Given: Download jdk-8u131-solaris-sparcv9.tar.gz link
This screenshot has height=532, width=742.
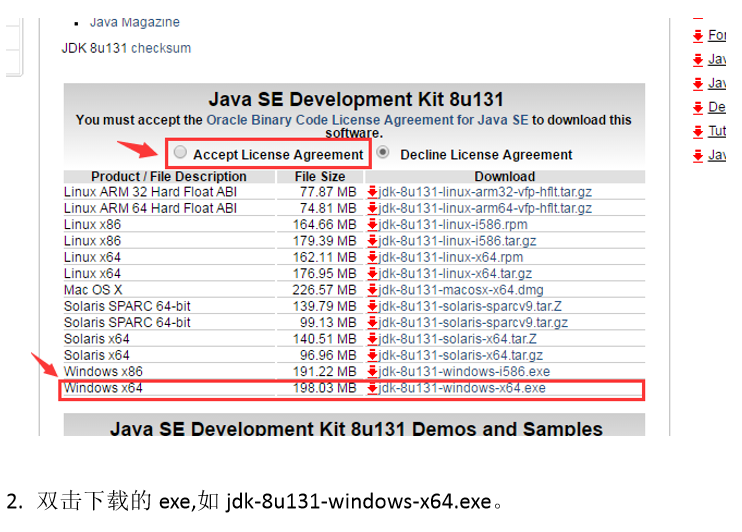Looking at the screenshot, I should click(x=473, y=323).
